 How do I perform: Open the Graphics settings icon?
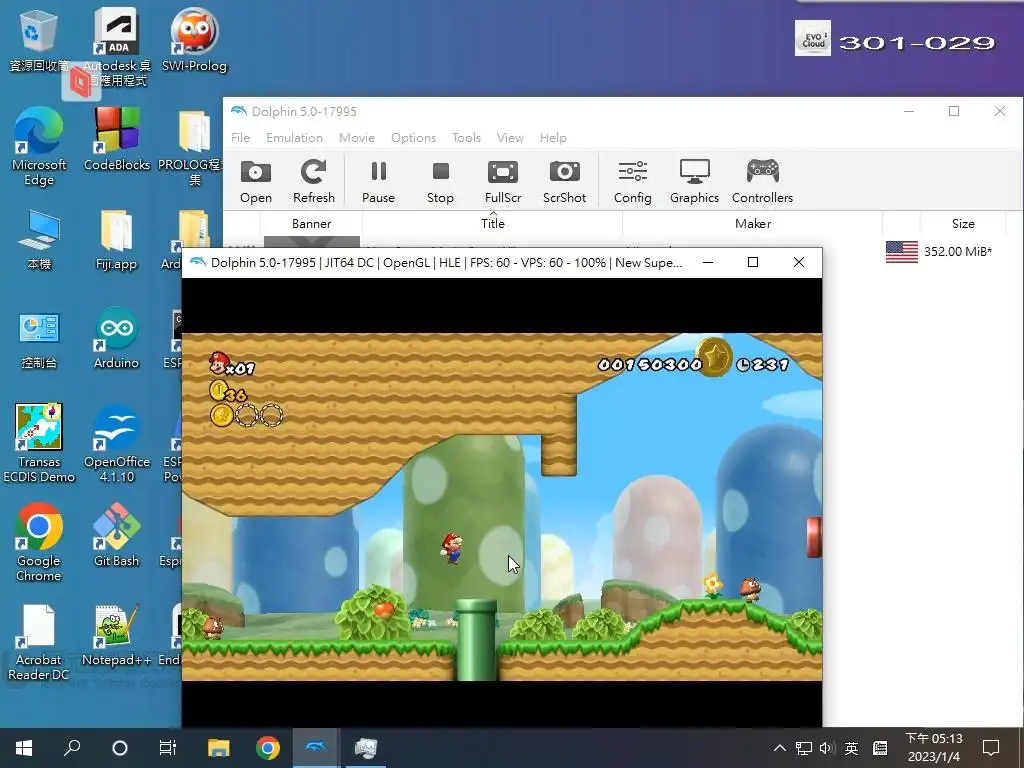pyautogui.click(x=694, y=182)
